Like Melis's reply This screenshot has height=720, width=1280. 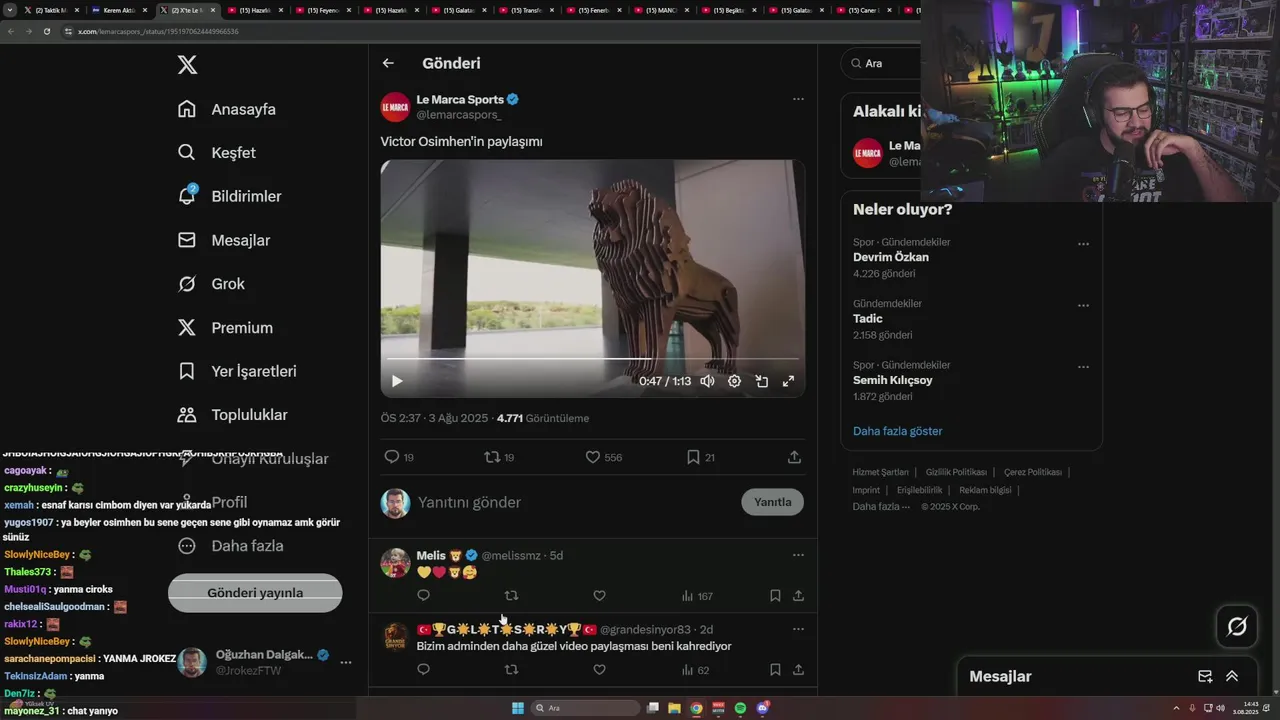pyautogui.click(x=599, y=596)
